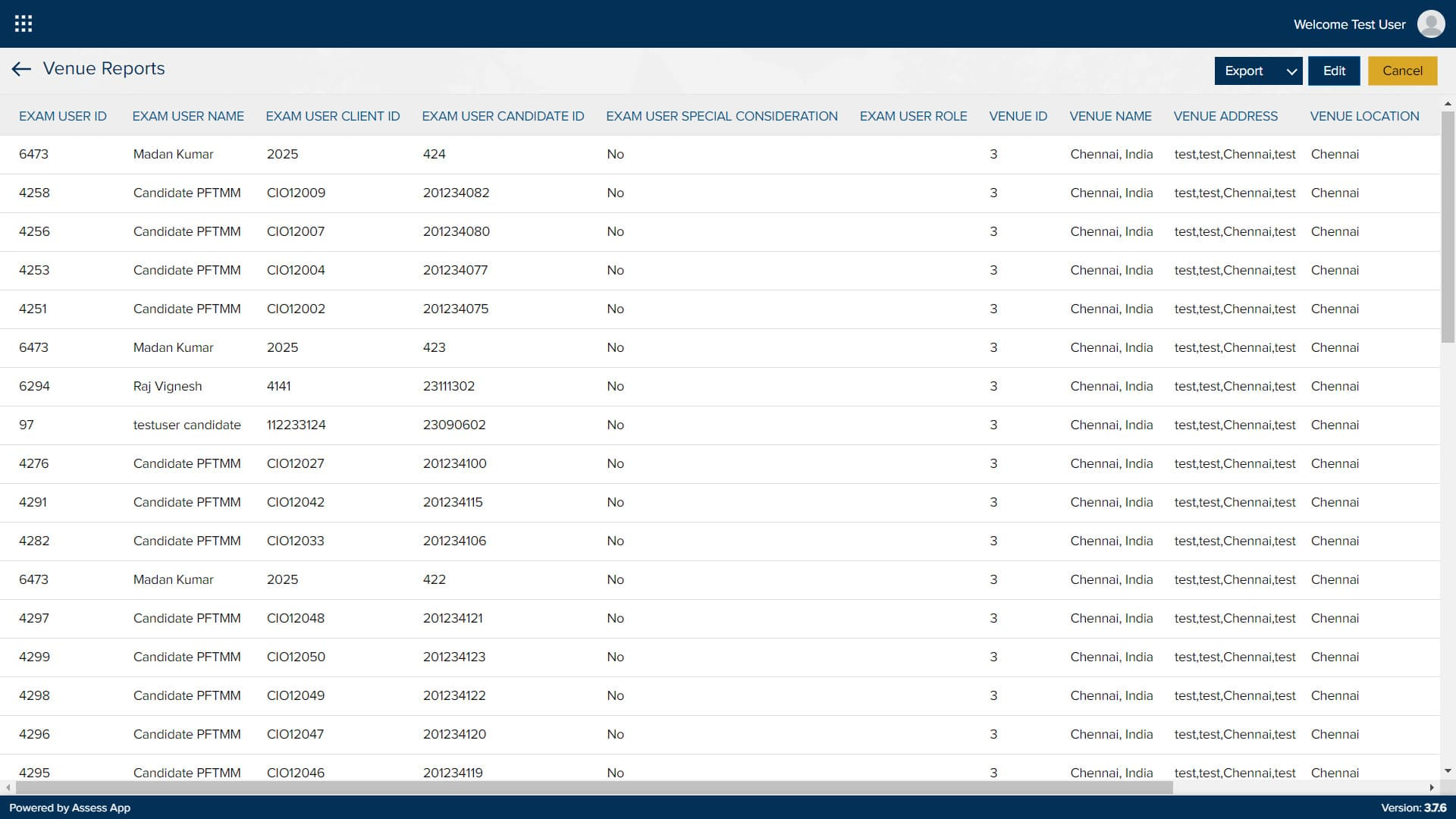Click the vertical scrollbar up arrow
The image size is (1456, 819).
tap(1448, 103)
